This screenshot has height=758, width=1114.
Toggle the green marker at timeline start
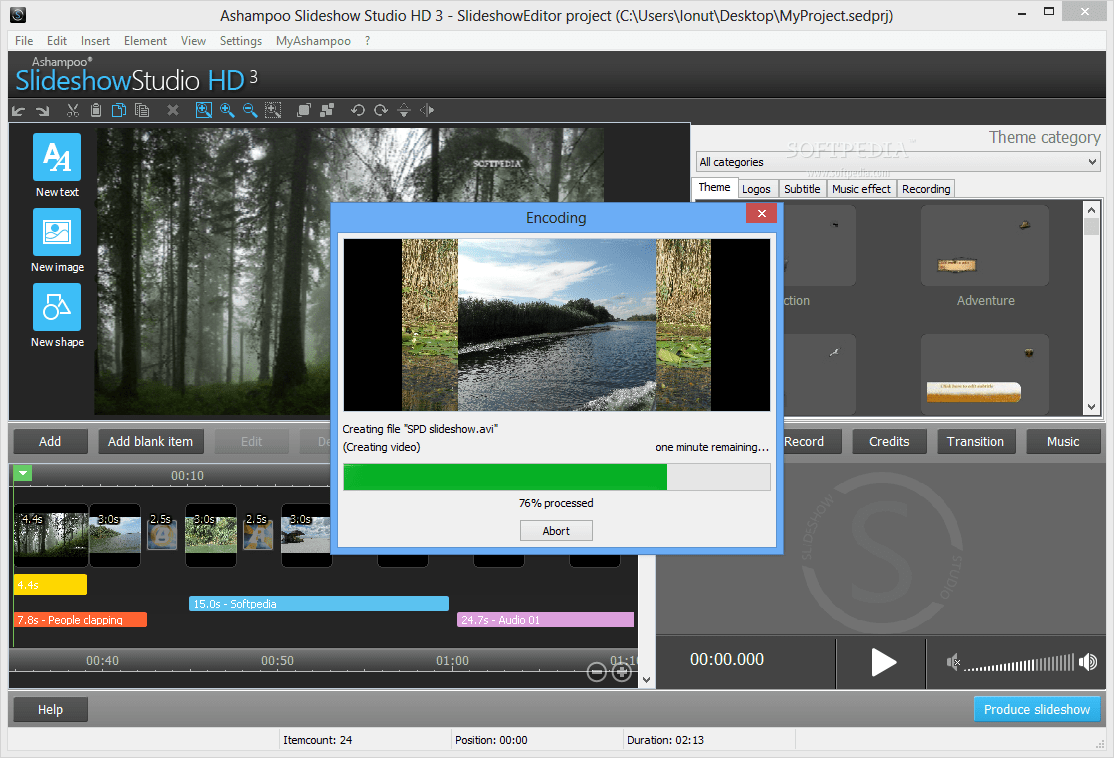click(22, 472)
